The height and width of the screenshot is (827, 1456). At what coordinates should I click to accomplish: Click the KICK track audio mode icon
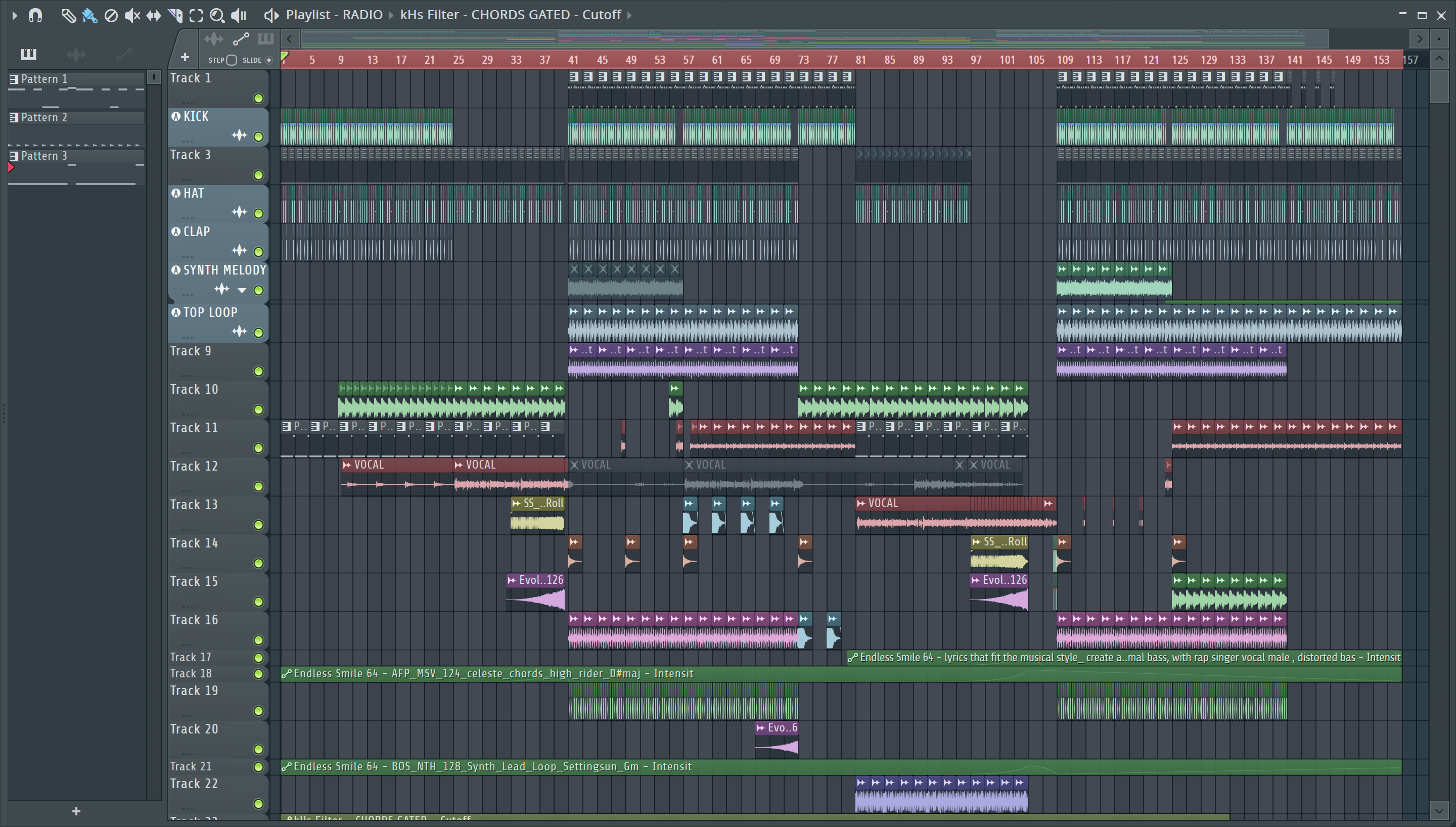point(176,116)
